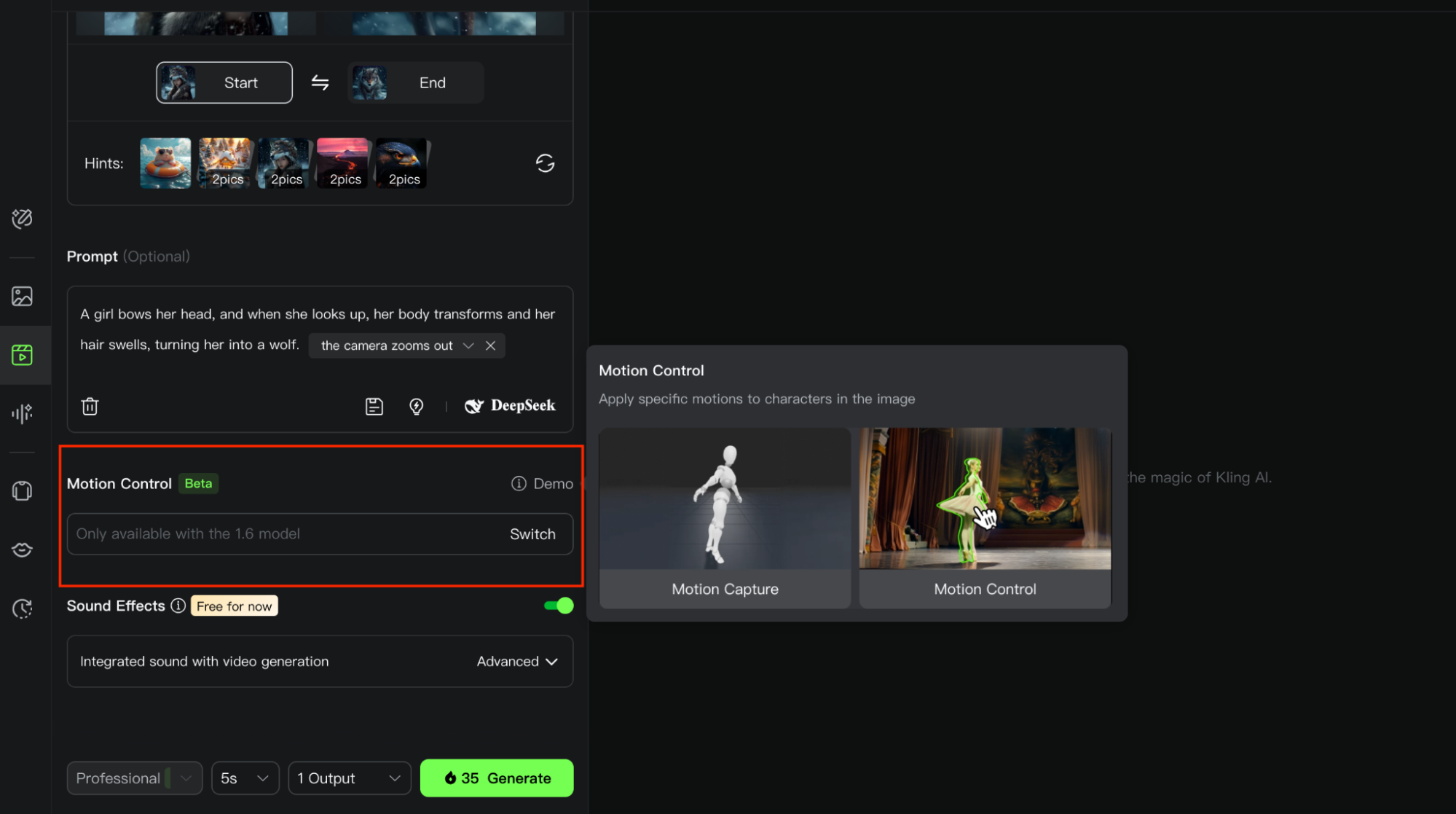Select the End frame tab
This screenshot has width=1456, height=814.
pos(415,82)
